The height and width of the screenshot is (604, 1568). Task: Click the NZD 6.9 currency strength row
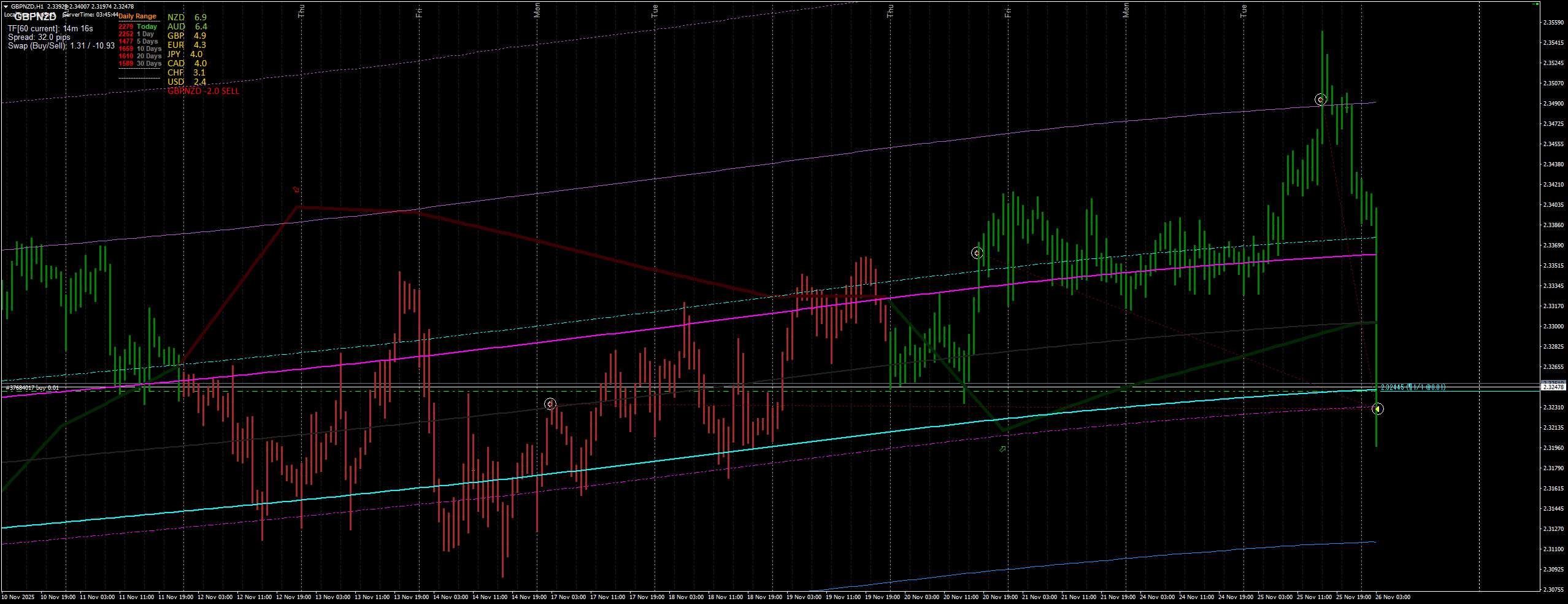[x=186, y=18]
